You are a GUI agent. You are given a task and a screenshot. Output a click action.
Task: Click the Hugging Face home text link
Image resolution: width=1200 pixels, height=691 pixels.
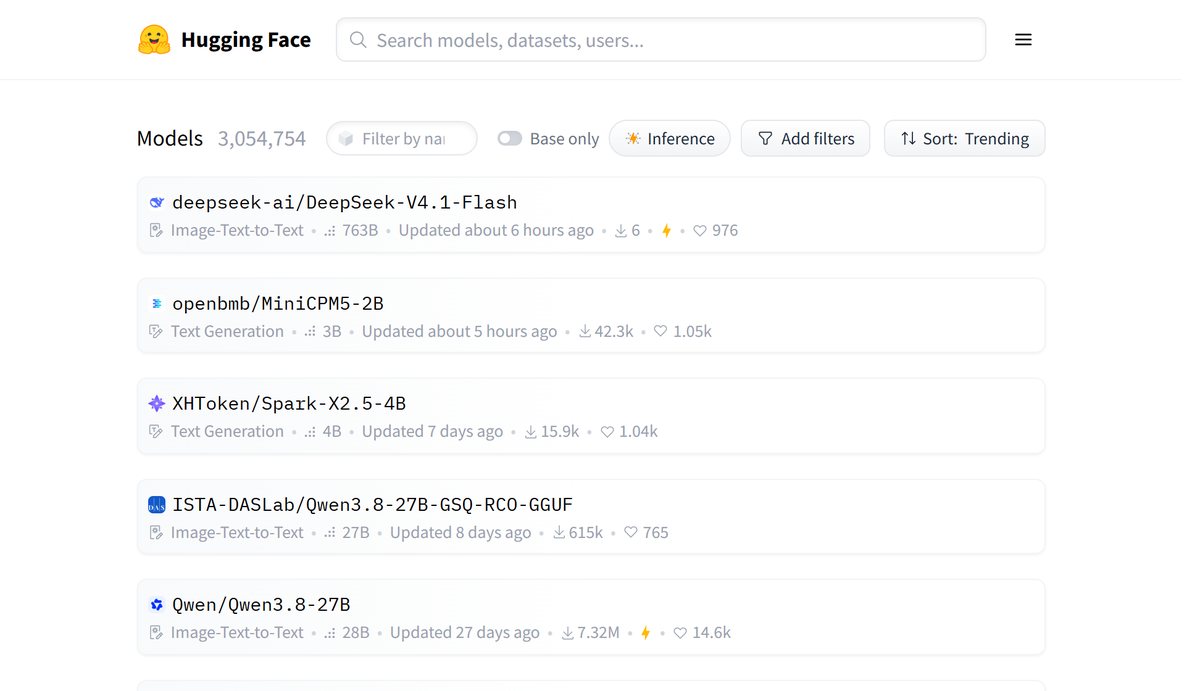pos(246,40)
